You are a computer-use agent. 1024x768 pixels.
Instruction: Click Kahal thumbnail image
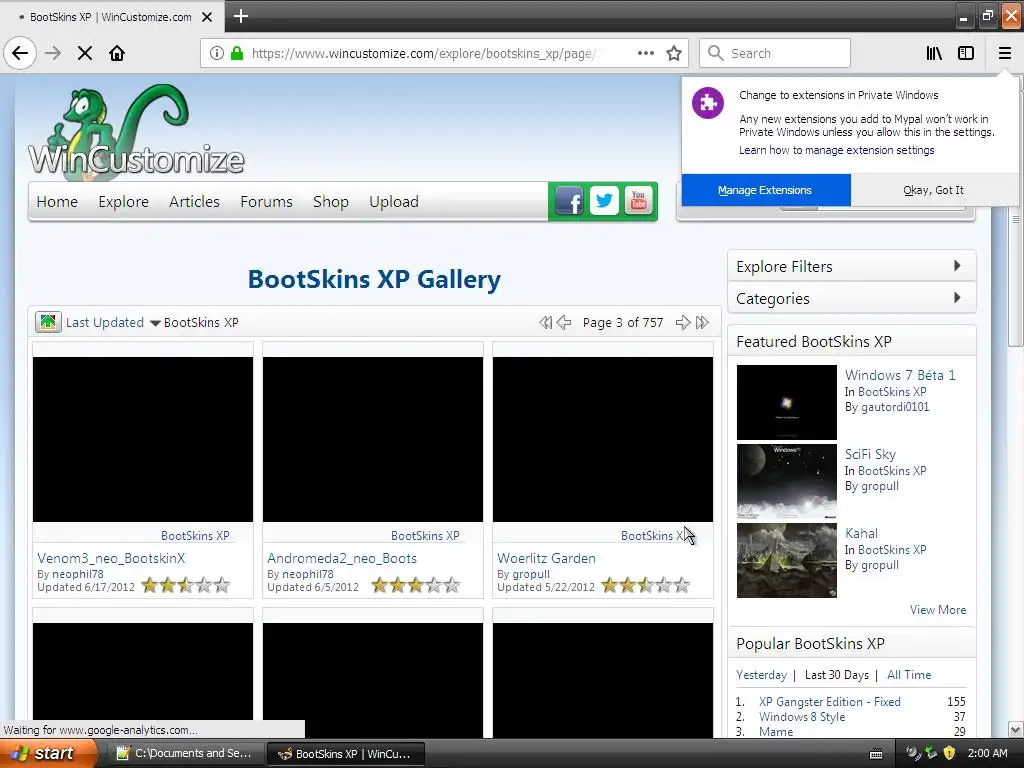[786, 560]
